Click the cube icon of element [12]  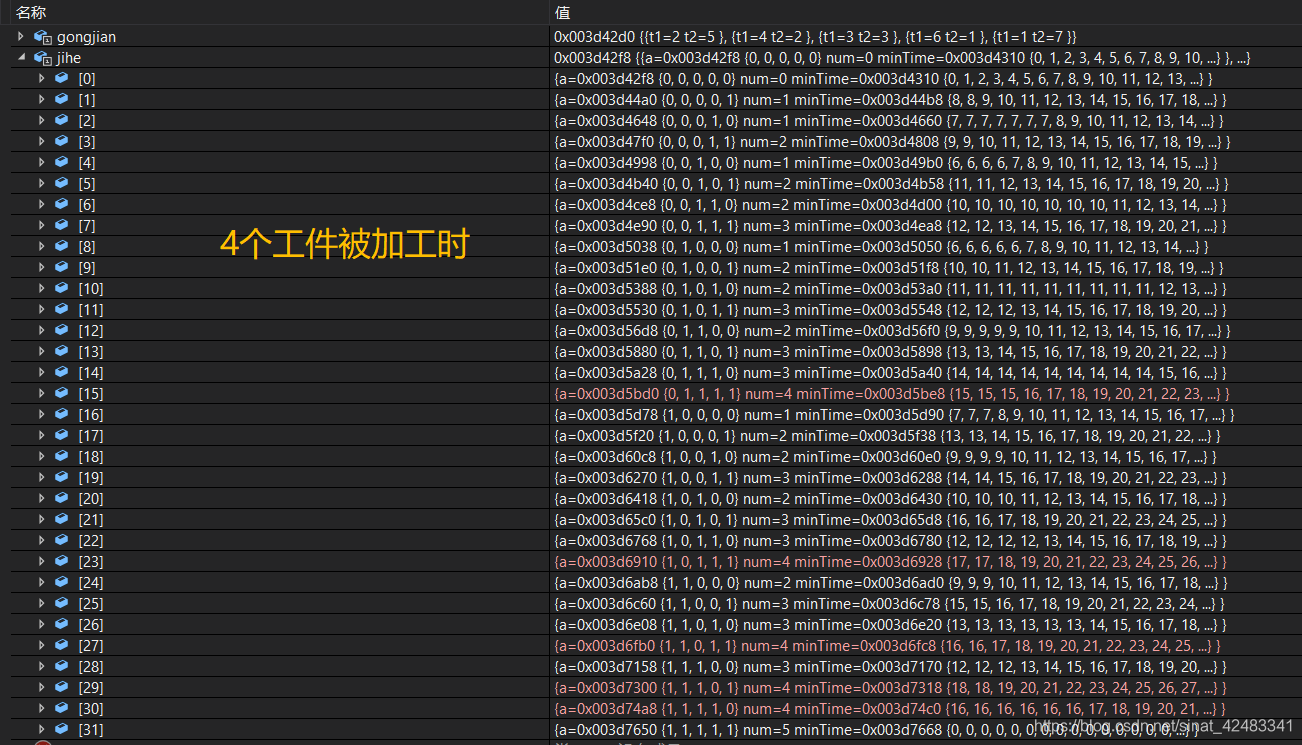(61, 330)
